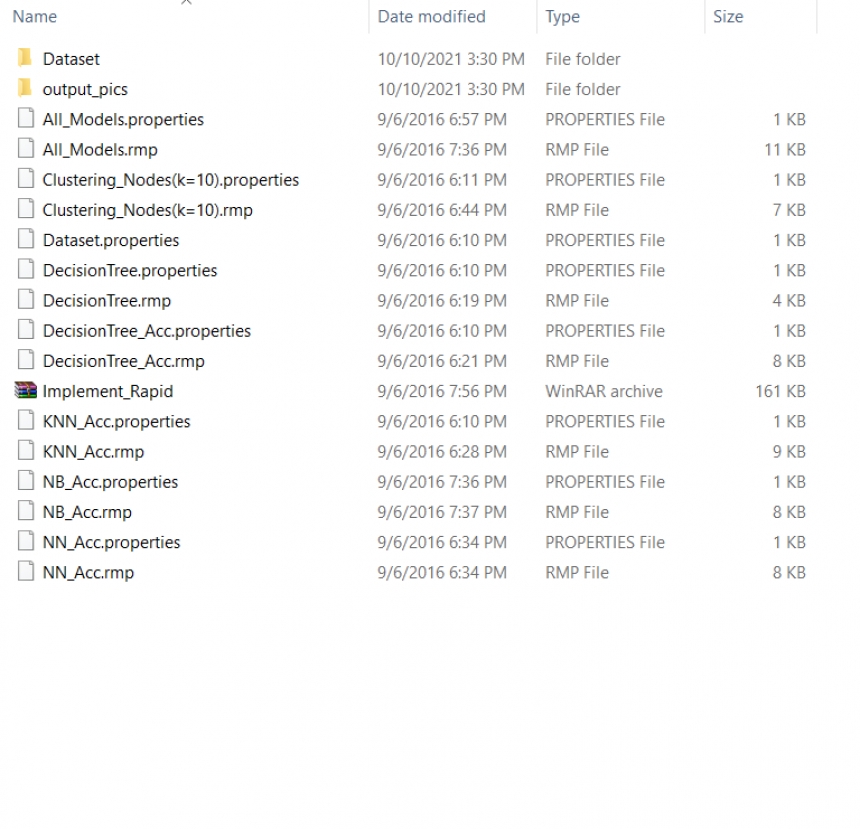Viewport: 860px width, 829px height.
Task: Click the Dataset folder icon
Action: point(25,58)
